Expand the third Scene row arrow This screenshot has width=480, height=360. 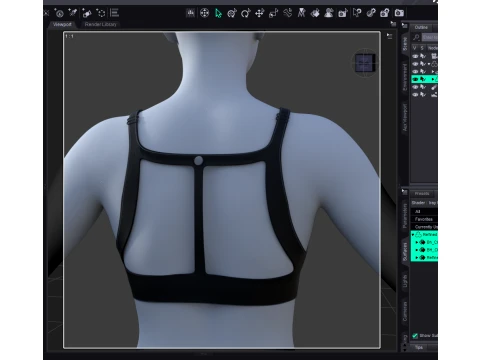[x=433, y=72]
